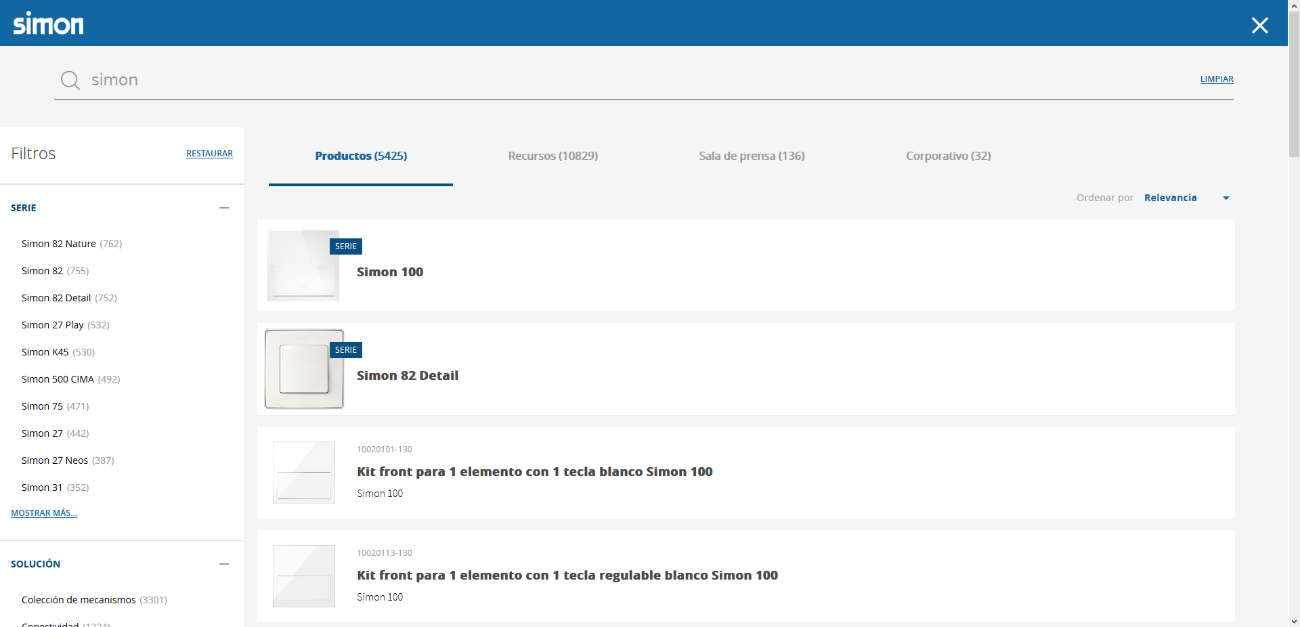Open Simon 82 Detail series result title

(408, 376)
